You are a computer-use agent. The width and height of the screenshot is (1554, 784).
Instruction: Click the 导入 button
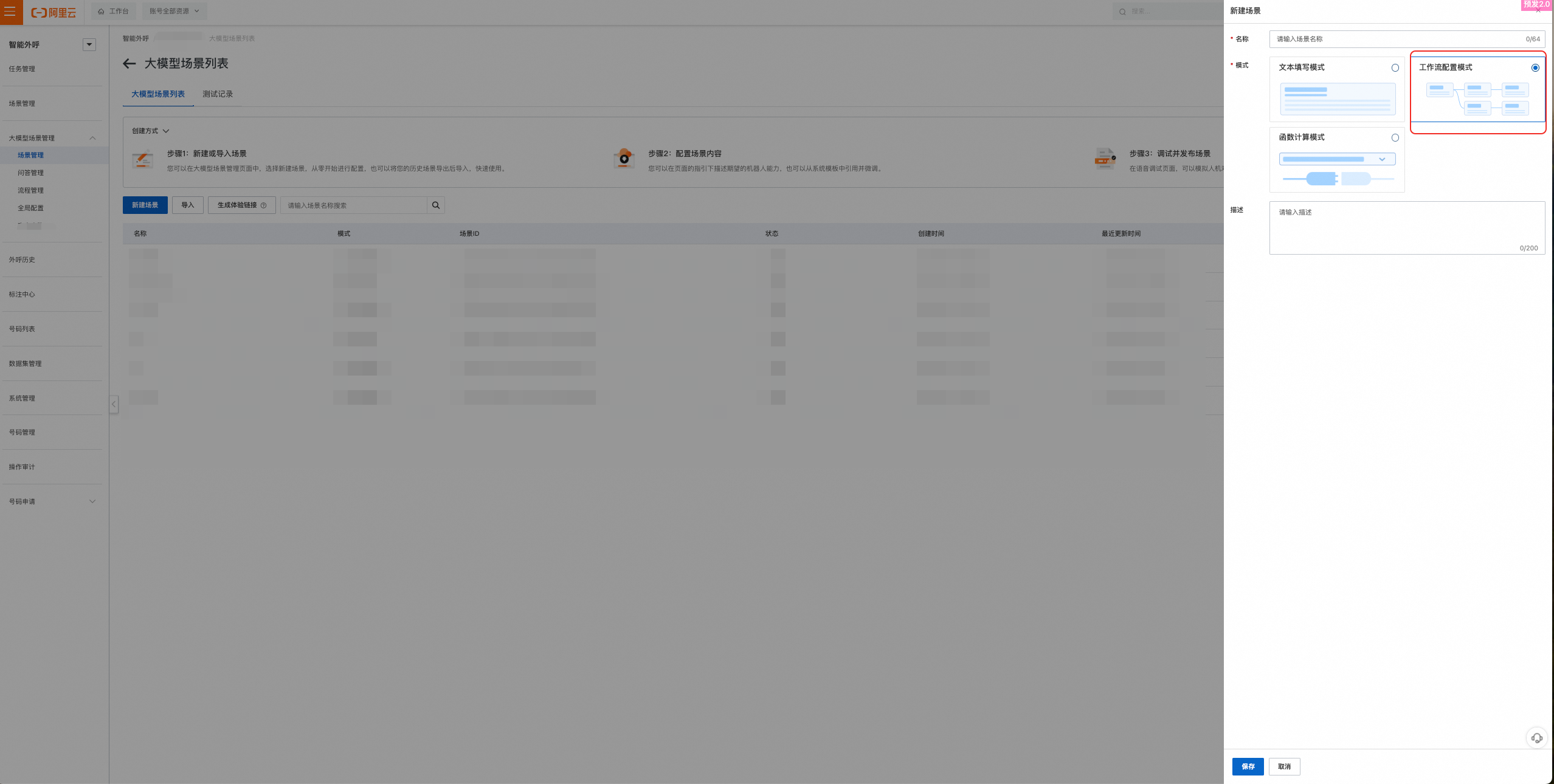[x=187, y=205]
